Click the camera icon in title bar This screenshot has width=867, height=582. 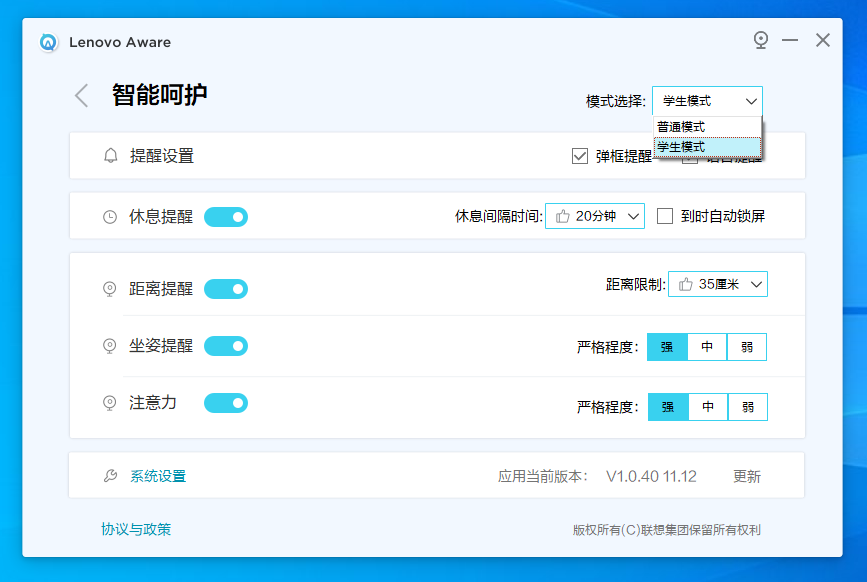(x=761, y=40)
